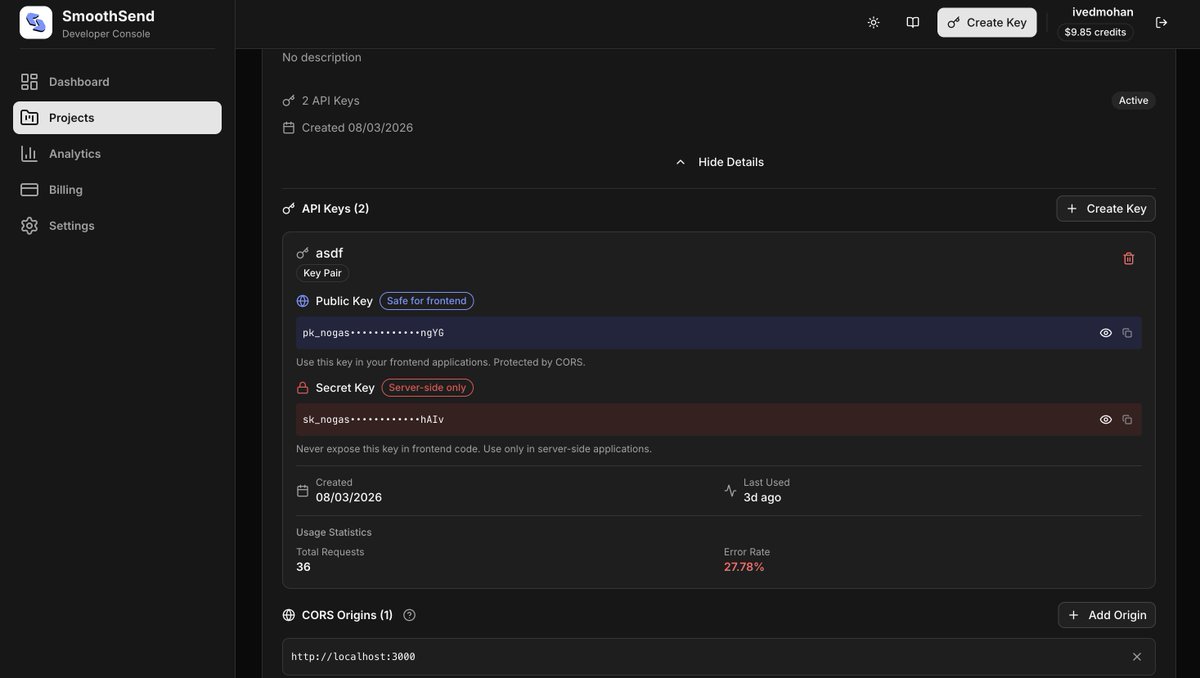Screen dimensions: 1200x678
Task: Open documentation book icon
Action: pos(913,22)
